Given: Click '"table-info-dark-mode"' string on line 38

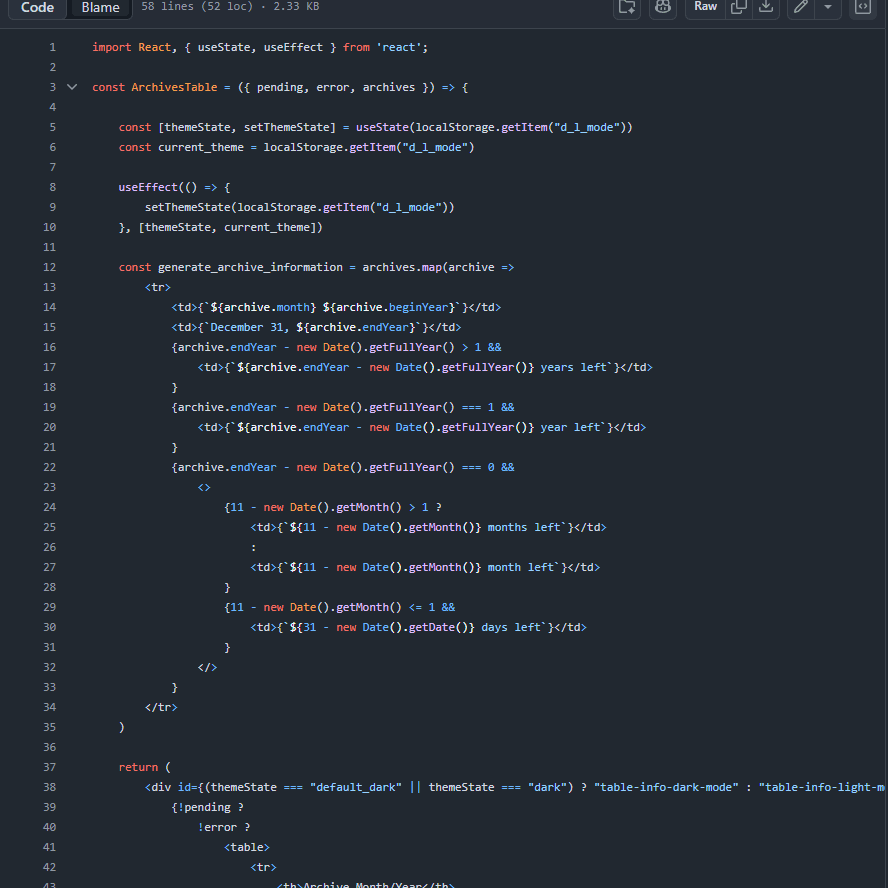Looking at the screenshot, I should tap(666, 787).
